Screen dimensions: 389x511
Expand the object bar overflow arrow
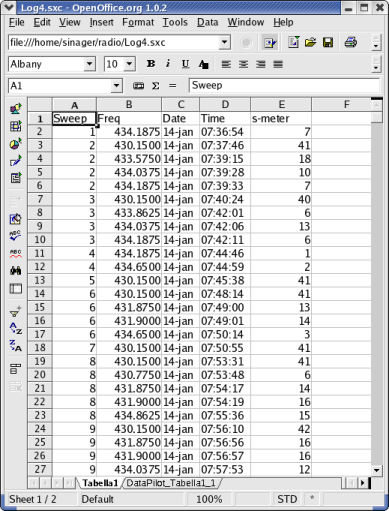pyautogui.click(x=376, y=68)
